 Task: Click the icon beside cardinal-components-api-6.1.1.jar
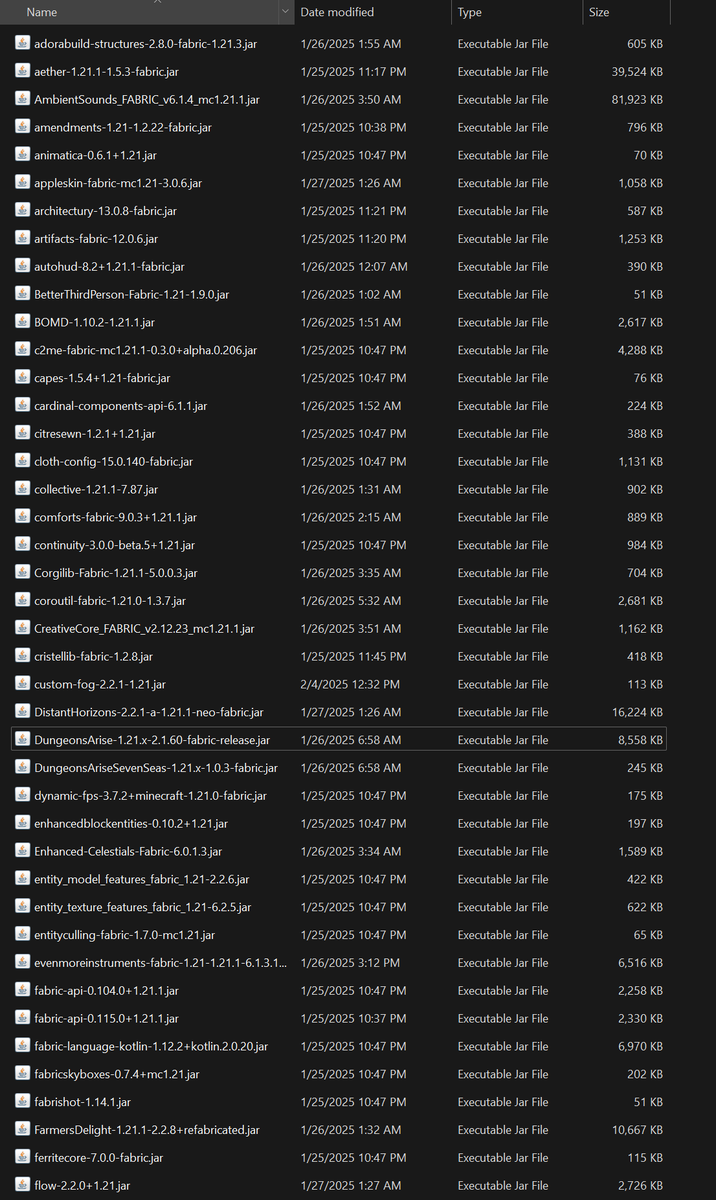click(23, 406)
